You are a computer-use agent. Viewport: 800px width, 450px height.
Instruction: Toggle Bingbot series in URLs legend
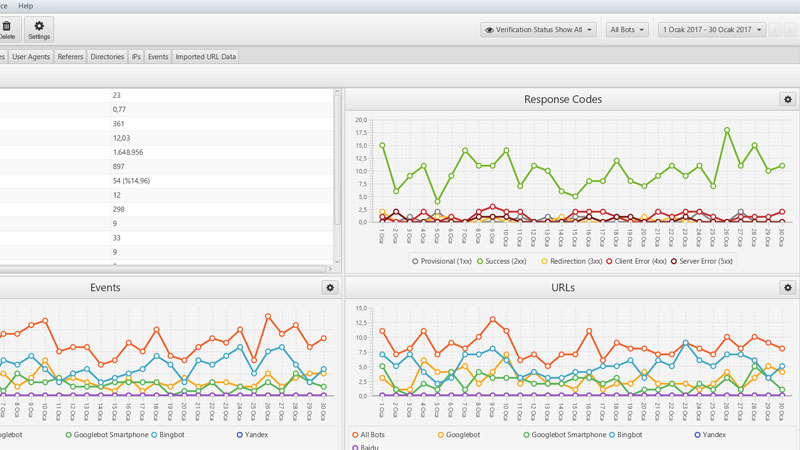(625, 435)
